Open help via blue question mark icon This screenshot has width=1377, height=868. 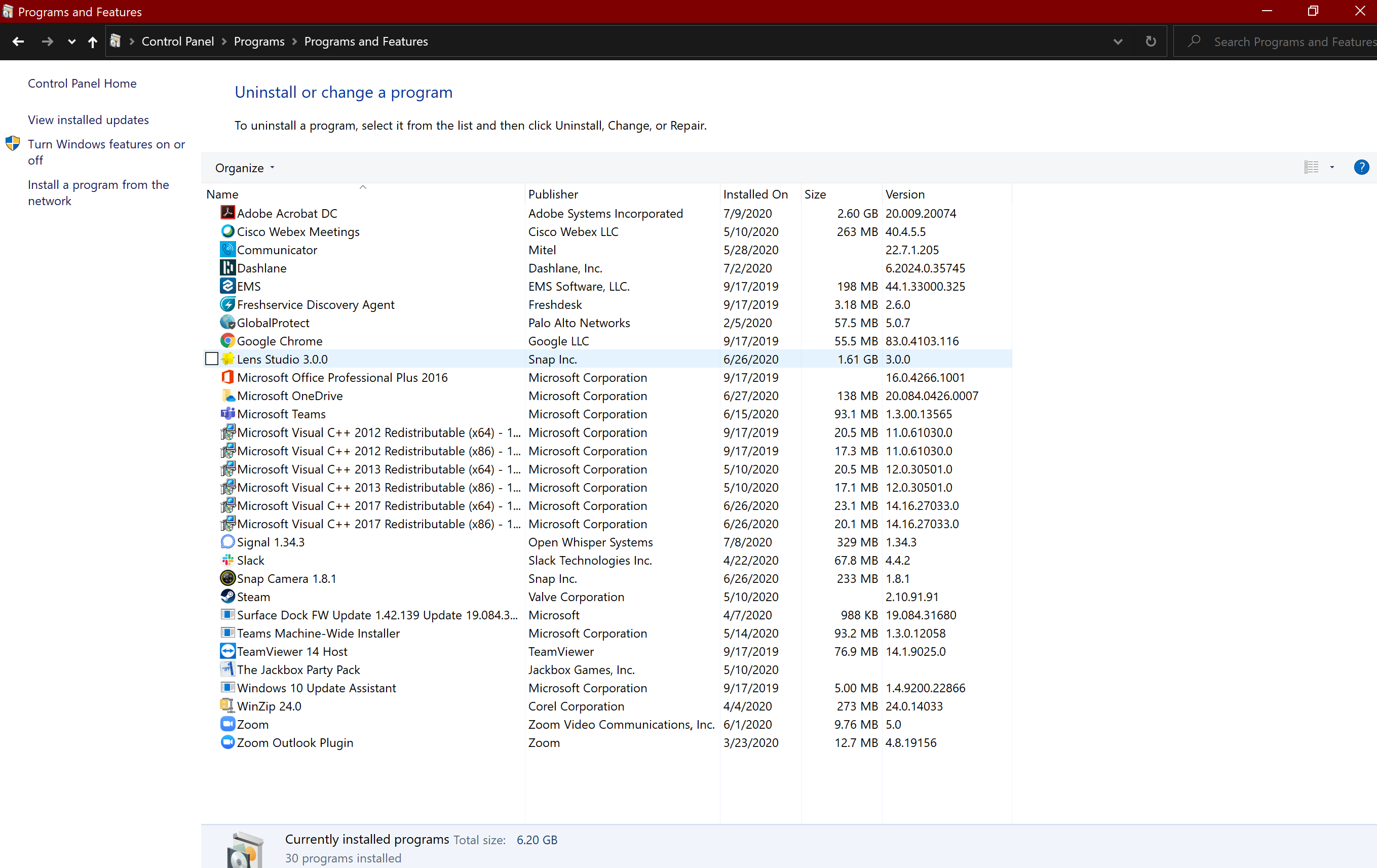coord(1361,167)
